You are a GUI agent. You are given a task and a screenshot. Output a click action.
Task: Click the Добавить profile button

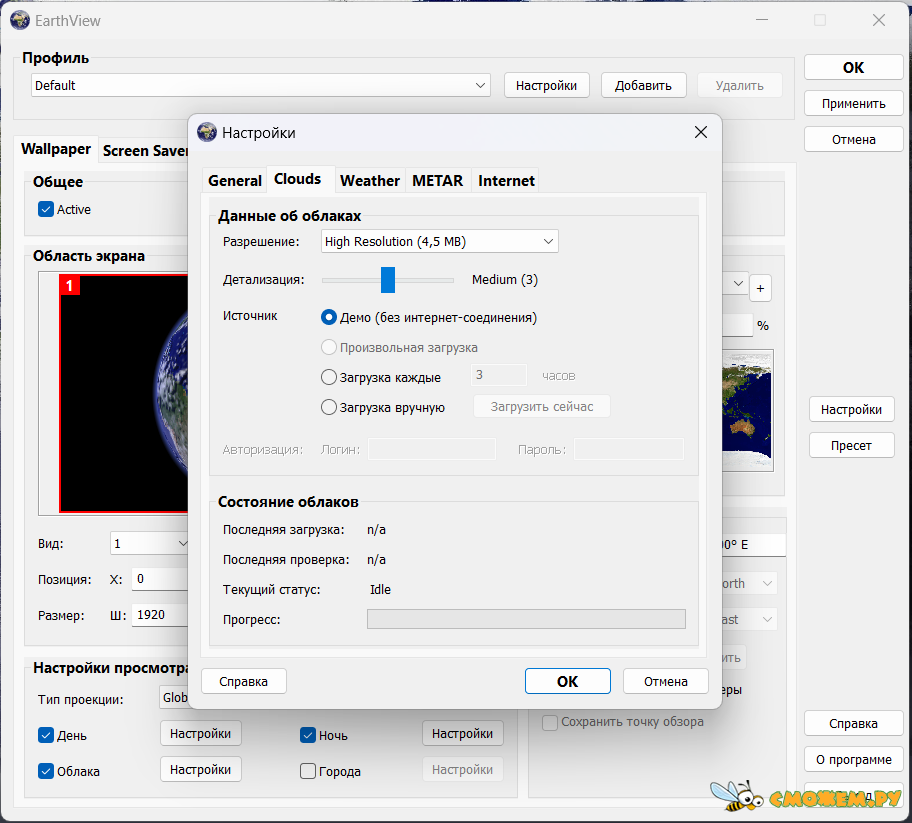[x=643, y=85]
